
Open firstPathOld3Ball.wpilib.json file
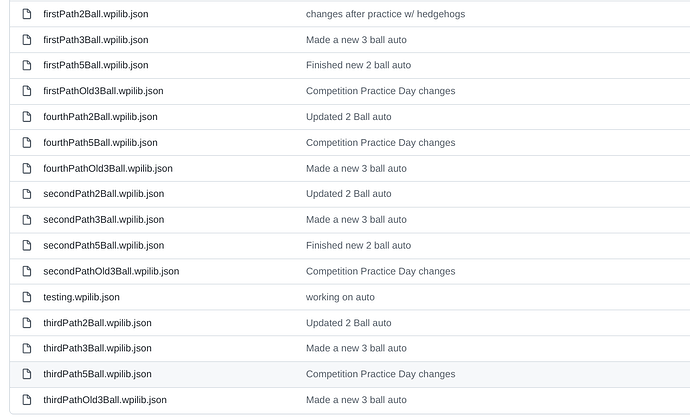pyautogui.click(x=103, y=91)
